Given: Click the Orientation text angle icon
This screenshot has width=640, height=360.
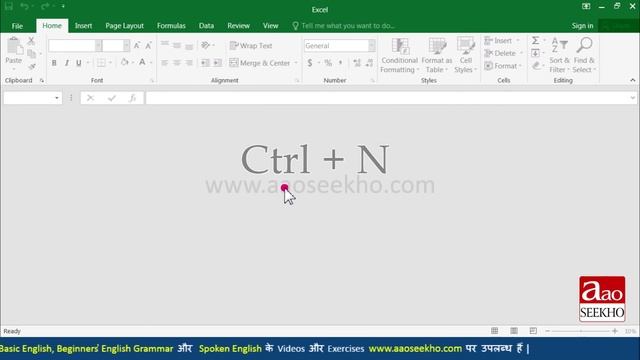Looking at the screenshot, I should [206, 45].
